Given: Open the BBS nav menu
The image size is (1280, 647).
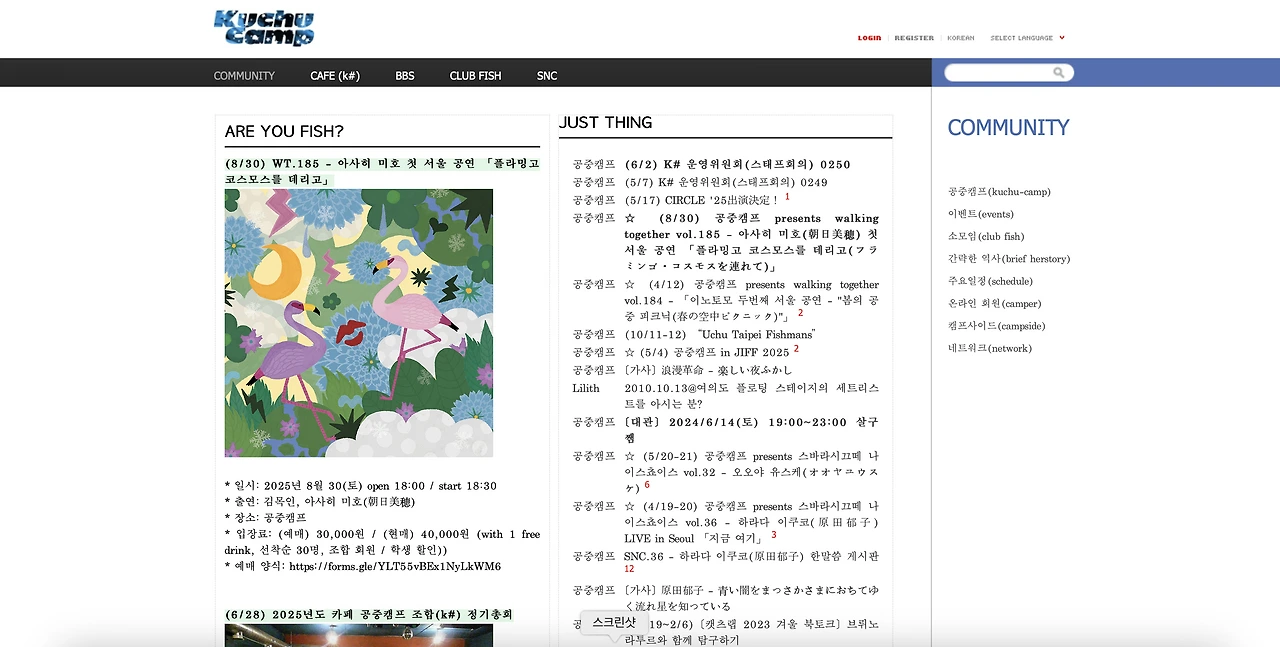Looking at the screenshot, I should click(405, 76).
